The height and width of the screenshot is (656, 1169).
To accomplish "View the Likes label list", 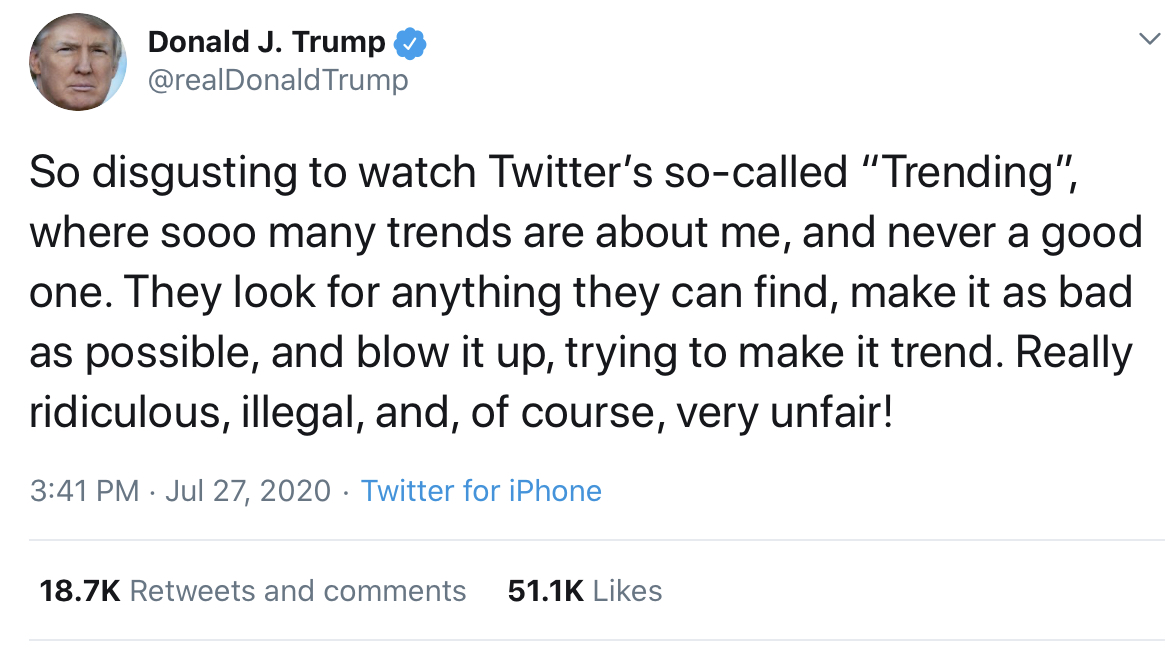I will tap(627, 590).
